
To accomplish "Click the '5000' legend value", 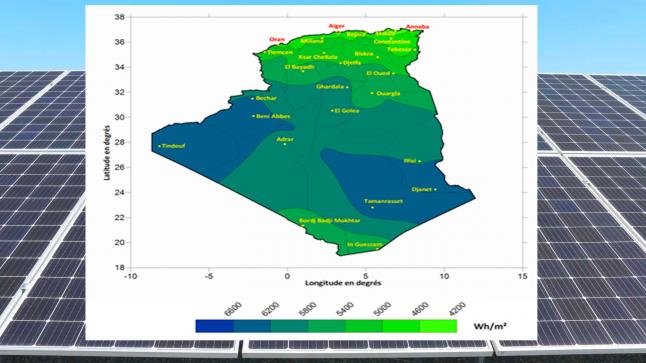I will pyautogui.click(x=382, y=309).
